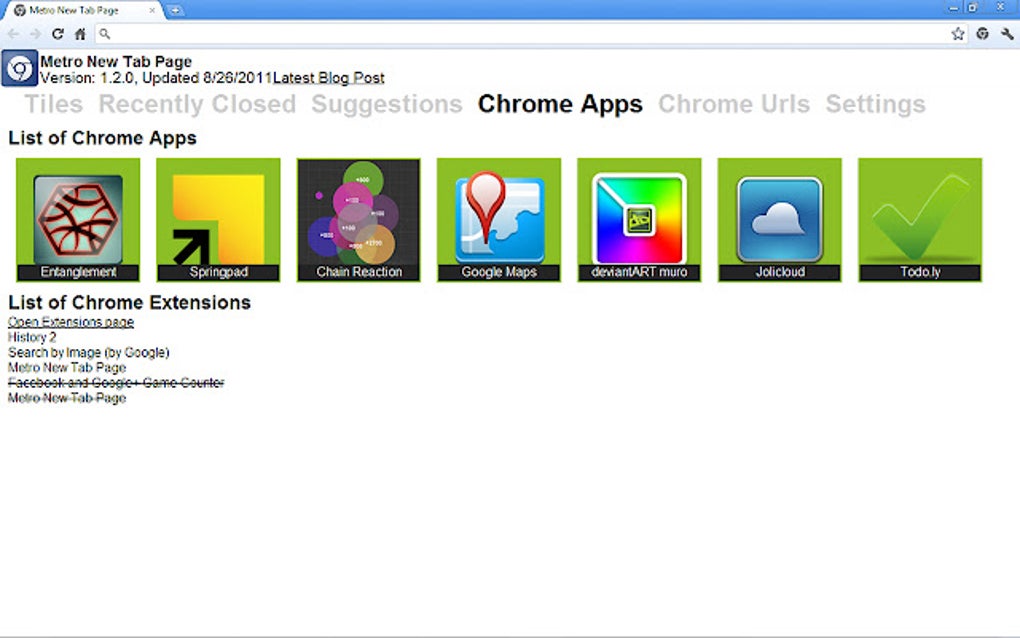
Task: Click the Metro New Tab Page logo
Action: pos(19,68)
